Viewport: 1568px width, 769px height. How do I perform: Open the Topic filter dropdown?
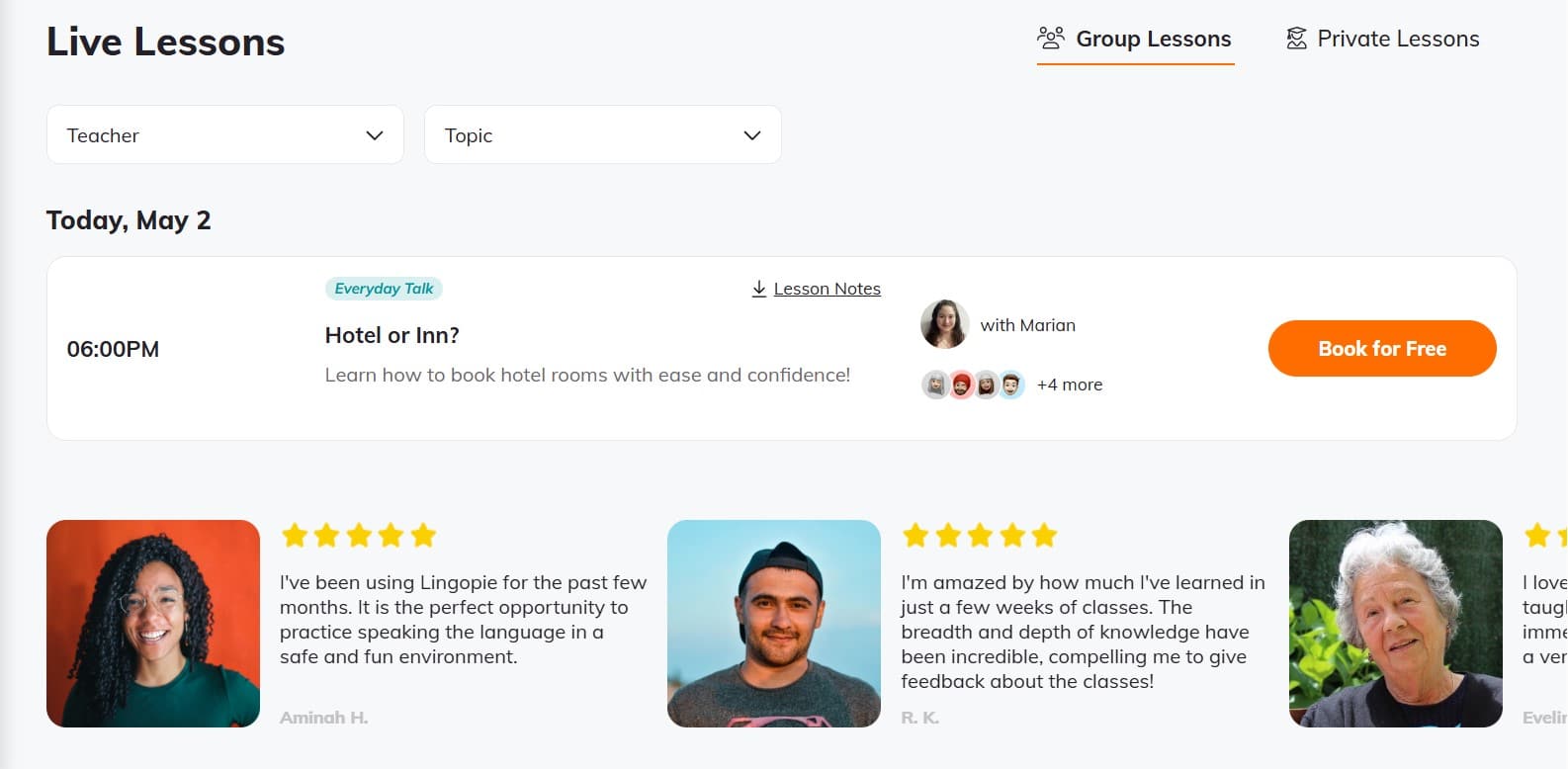(x=603, y=134)
